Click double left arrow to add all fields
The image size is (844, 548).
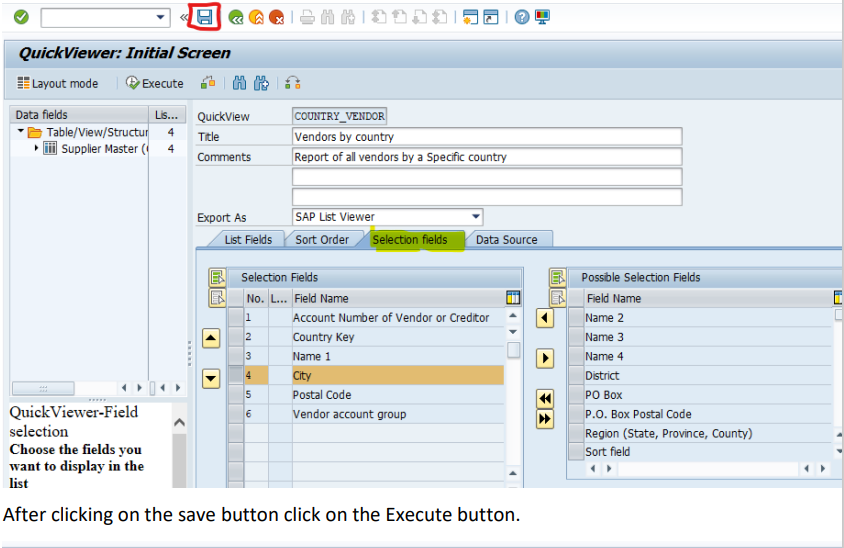[545, 399]
